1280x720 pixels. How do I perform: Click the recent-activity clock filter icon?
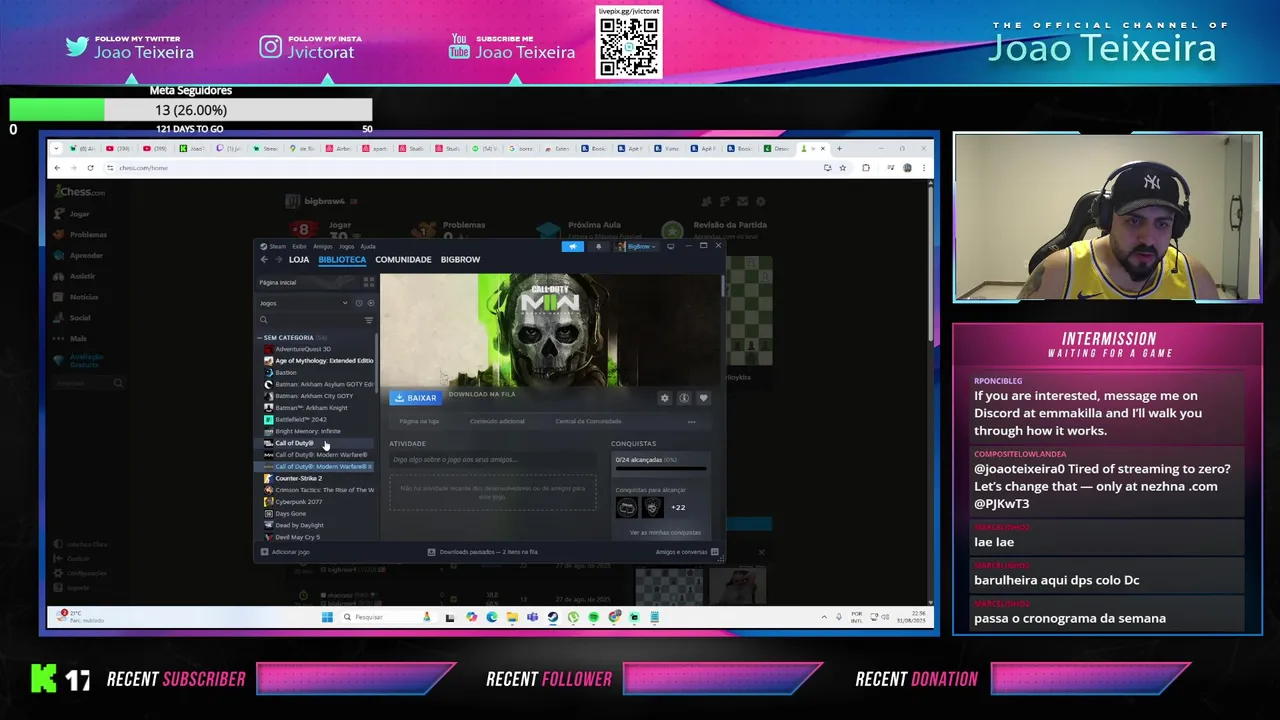(x=359, y=303)
